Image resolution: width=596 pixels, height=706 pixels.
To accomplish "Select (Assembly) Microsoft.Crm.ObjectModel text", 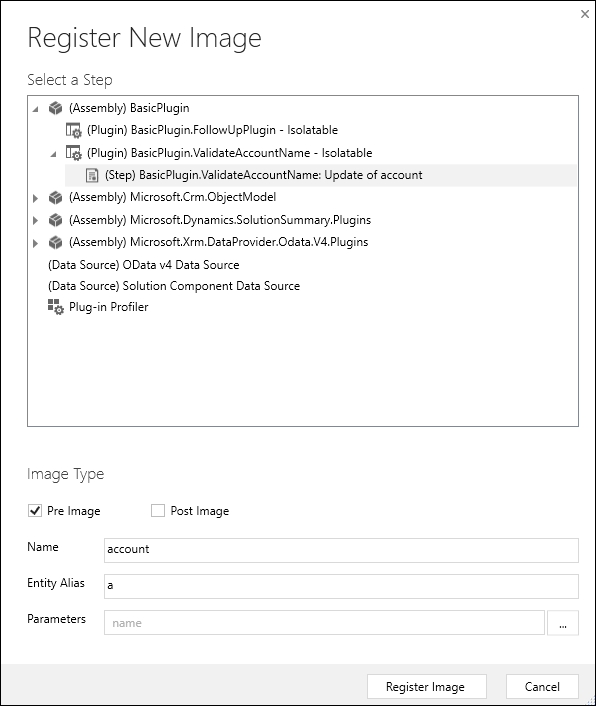I will pos(172,197).
